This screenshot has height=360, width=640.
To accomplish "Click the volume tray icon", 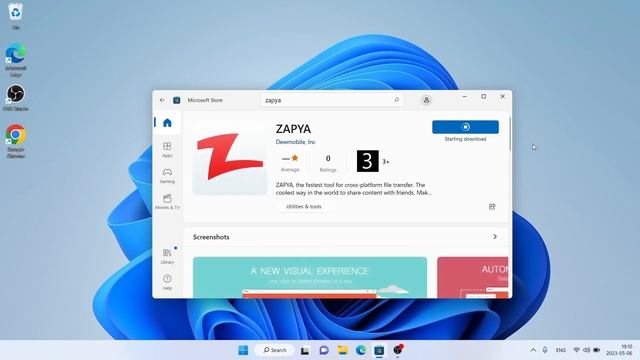I will (x=586, y=350).
